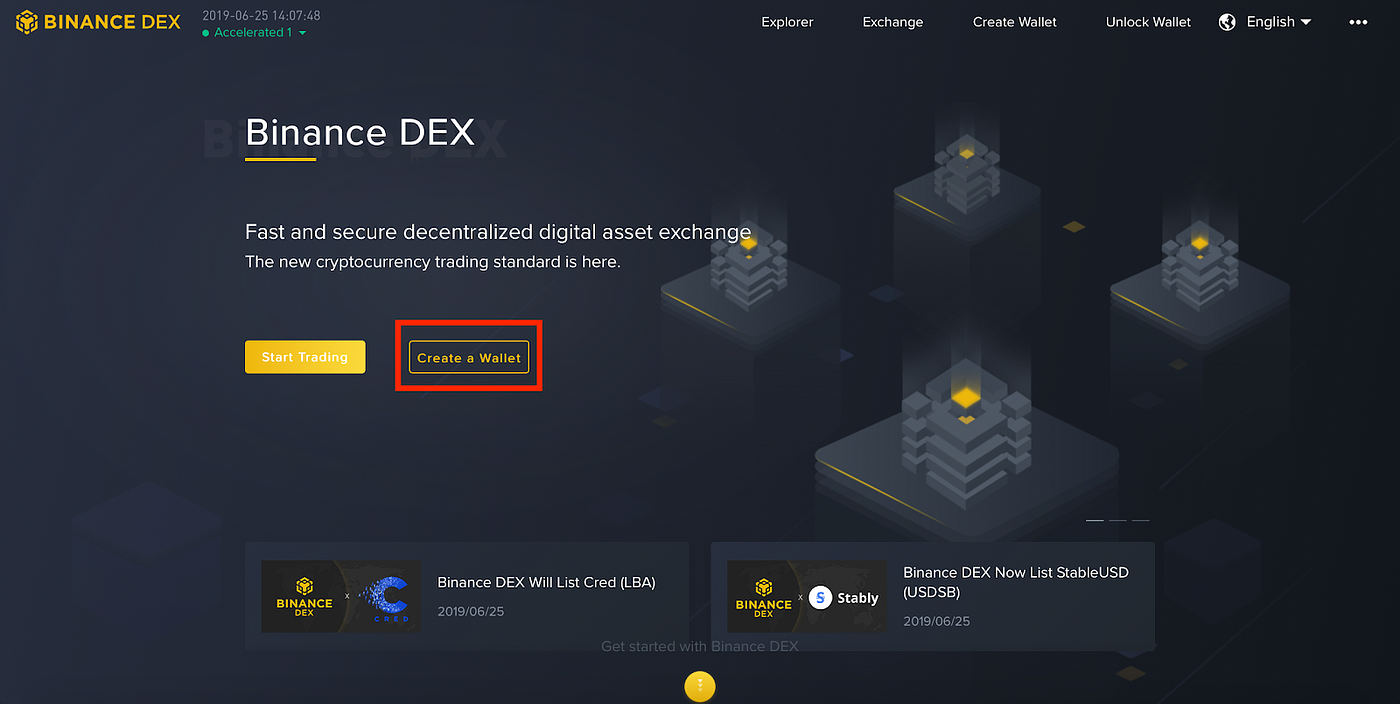Click the highlighted Create a Wallet button
The width and height of the screenshot is (1400, 704).
[x=468, y=357]
